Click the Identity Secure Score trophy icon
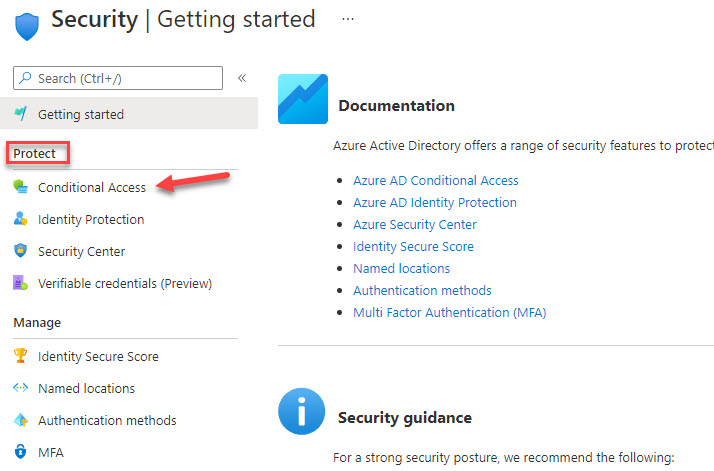This screenshot has height=471, width=714. (20, 356)
